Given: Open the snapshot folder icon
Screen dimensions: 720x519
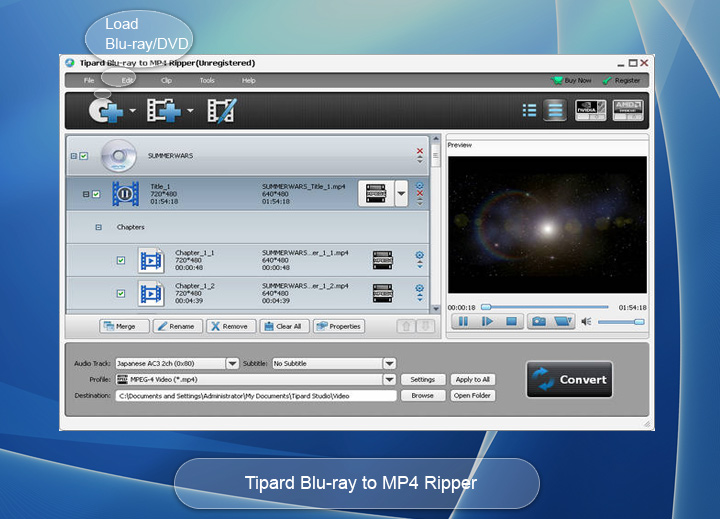Looking at the screenshot, I should (x=562, y=322).
